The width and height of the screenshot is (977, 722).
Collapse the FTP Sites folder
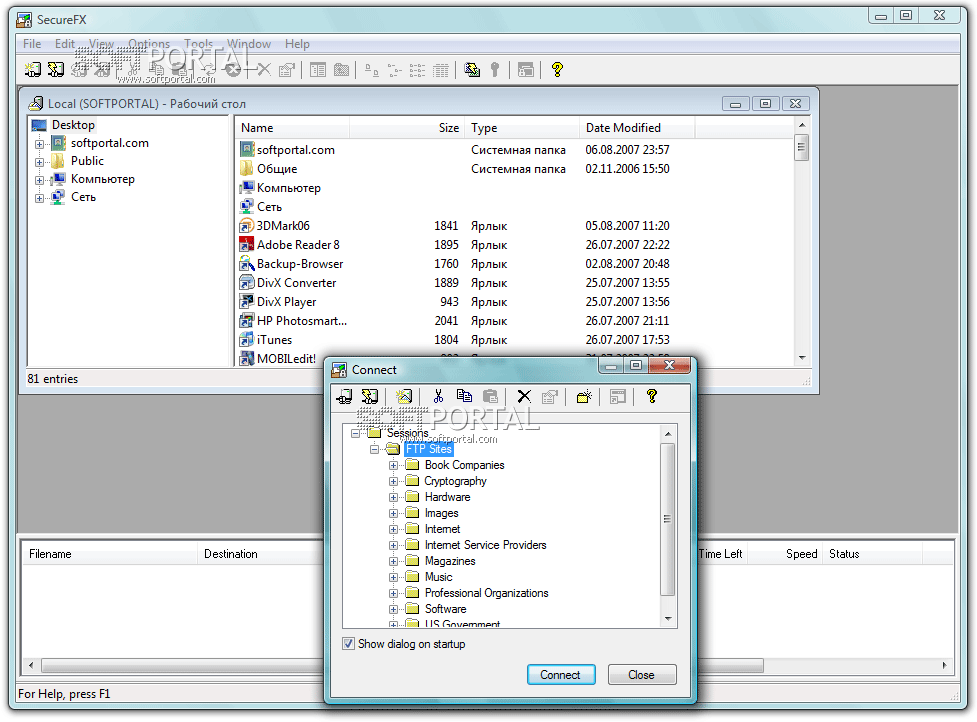tap(374, 449)
